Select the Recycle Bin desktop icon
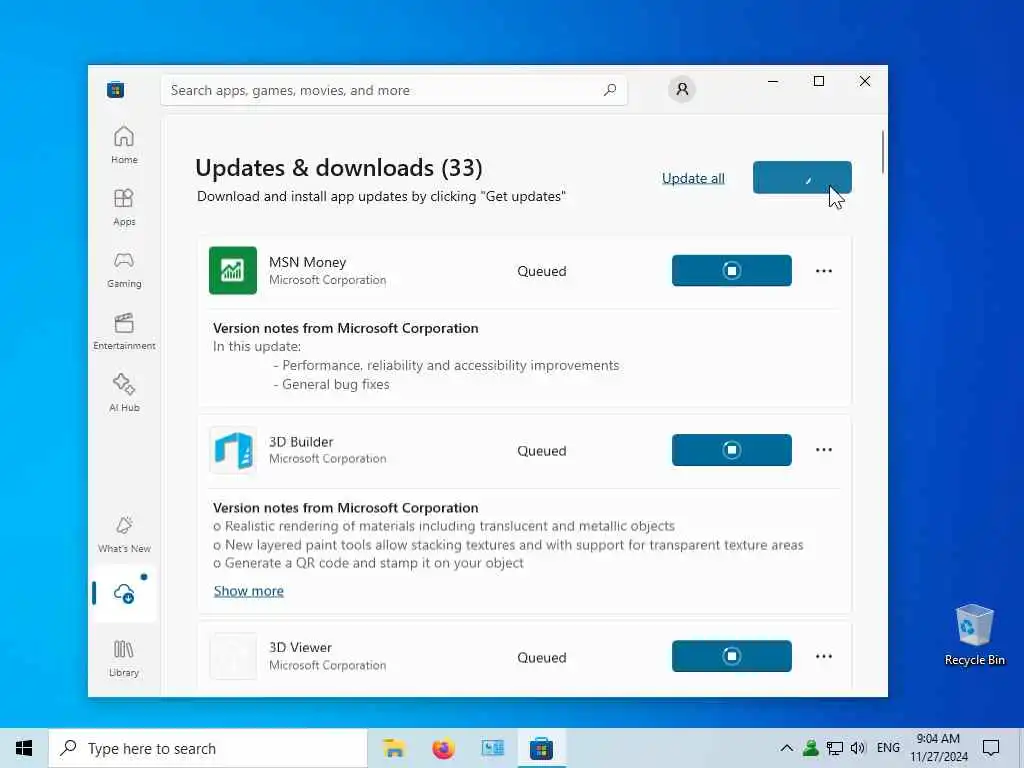The height and width of the screenshot is (768, 1024). pyautogui.click(x=974, y=635)
